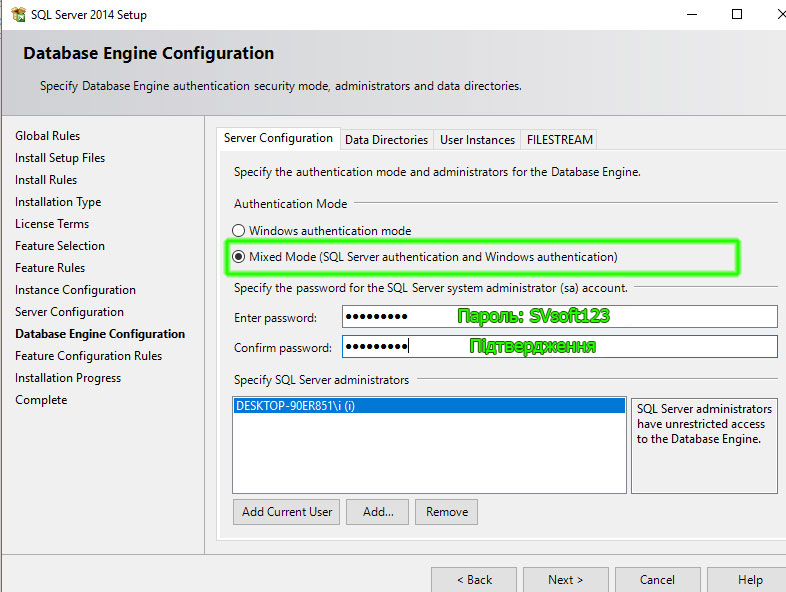Image resolution: width=786 pixels, height=592 pixels.
Task: Click License Terms step
Action: (52, 224)
